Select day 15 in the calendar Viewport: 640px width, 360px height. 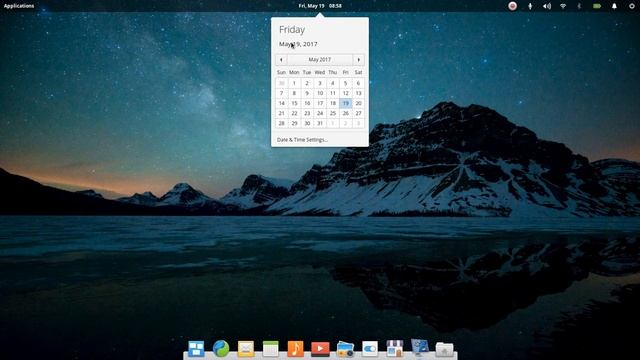pyautogui.click(x=294, y=103)
